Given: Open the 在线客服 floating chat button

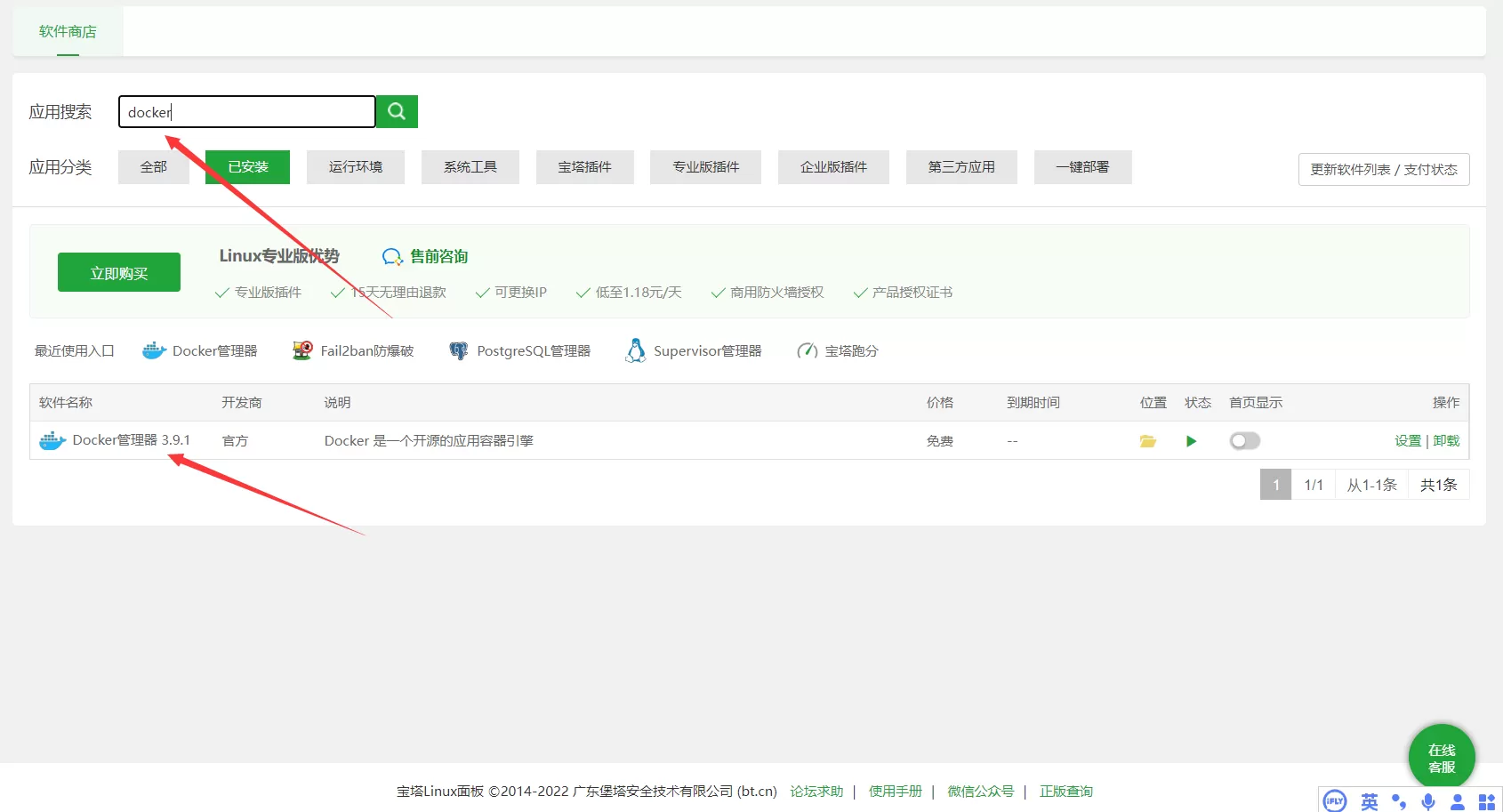Looking at the screenshot, I should point(1442,758).
